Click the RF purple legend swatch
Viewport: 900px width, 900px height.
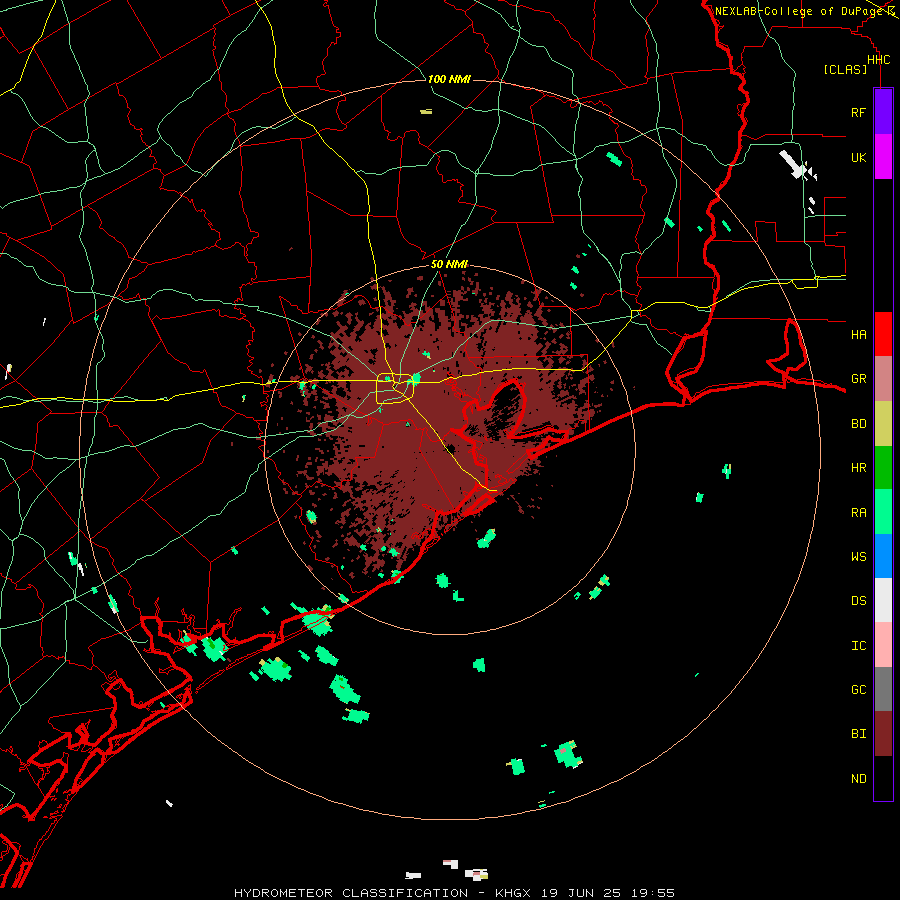(x=883, y=112)
